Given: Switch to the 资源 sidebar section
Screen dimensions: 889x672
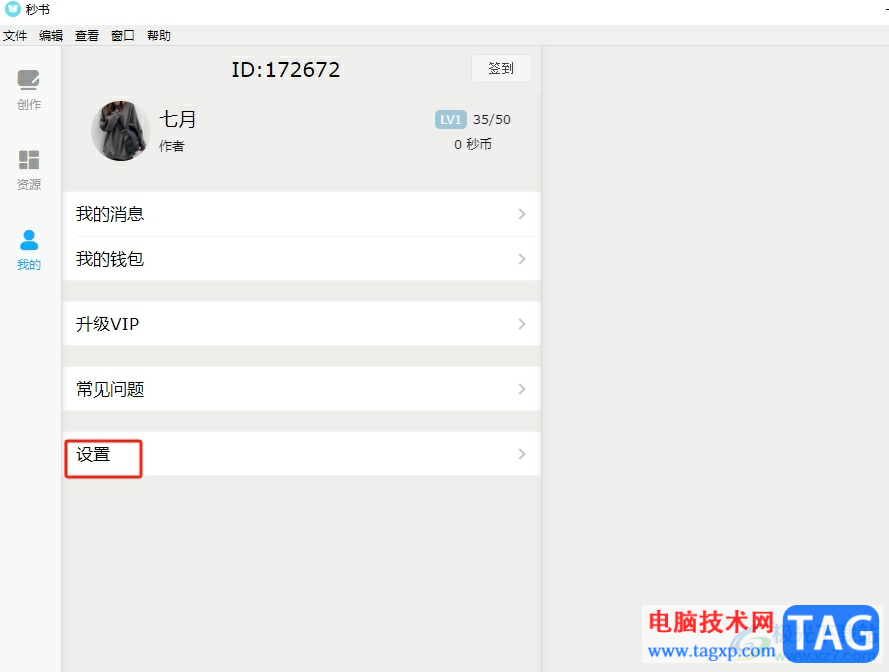Looking at the screenshot, I should click(28, 170).
